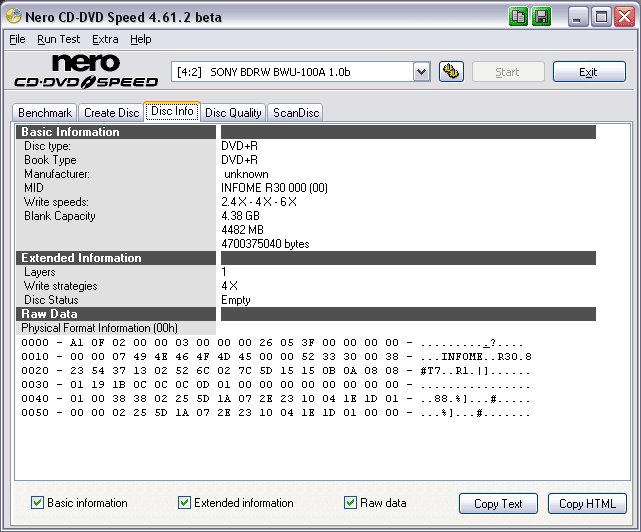Image resolution: width=641 pixels, height=532 pixels.
Task: Click the Copy Text button
Action: pyautogui.click(x=498, y=504)
